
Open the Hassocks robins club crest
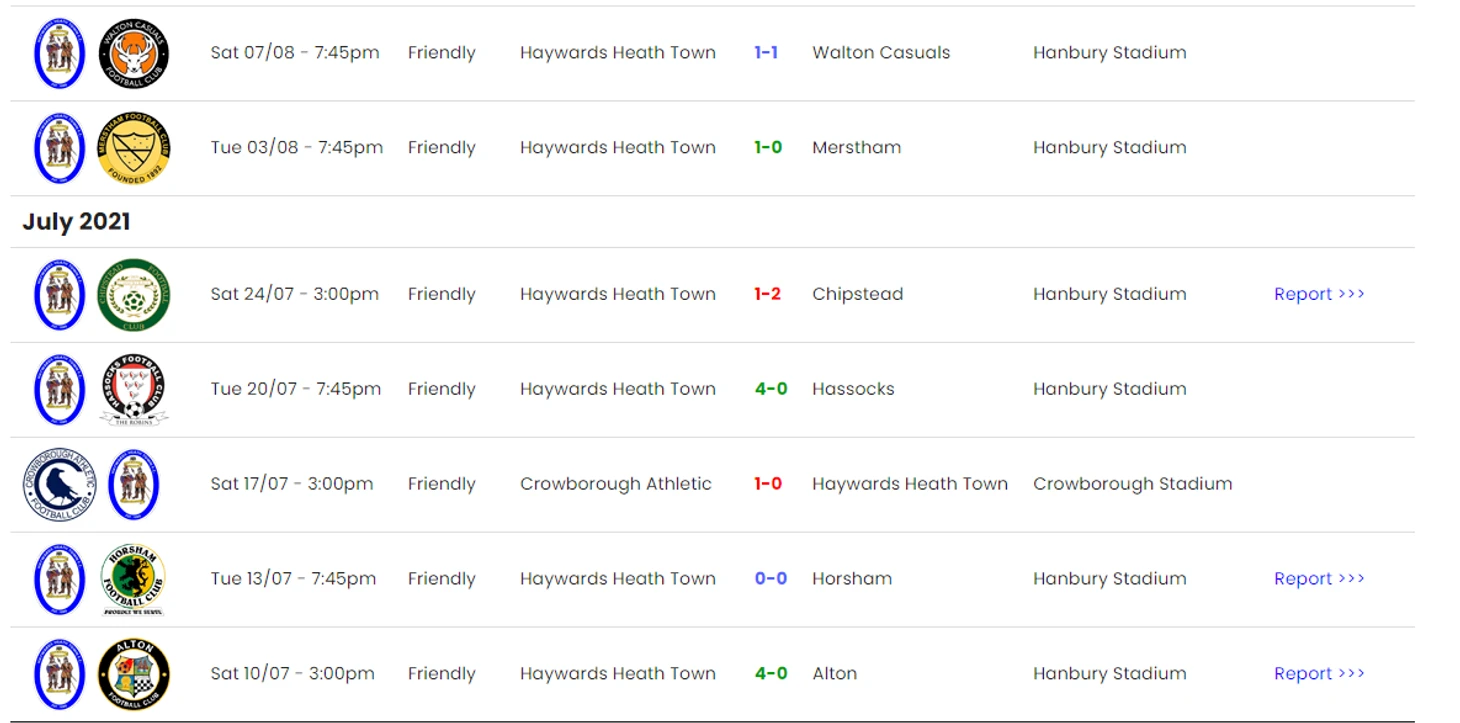134,390
